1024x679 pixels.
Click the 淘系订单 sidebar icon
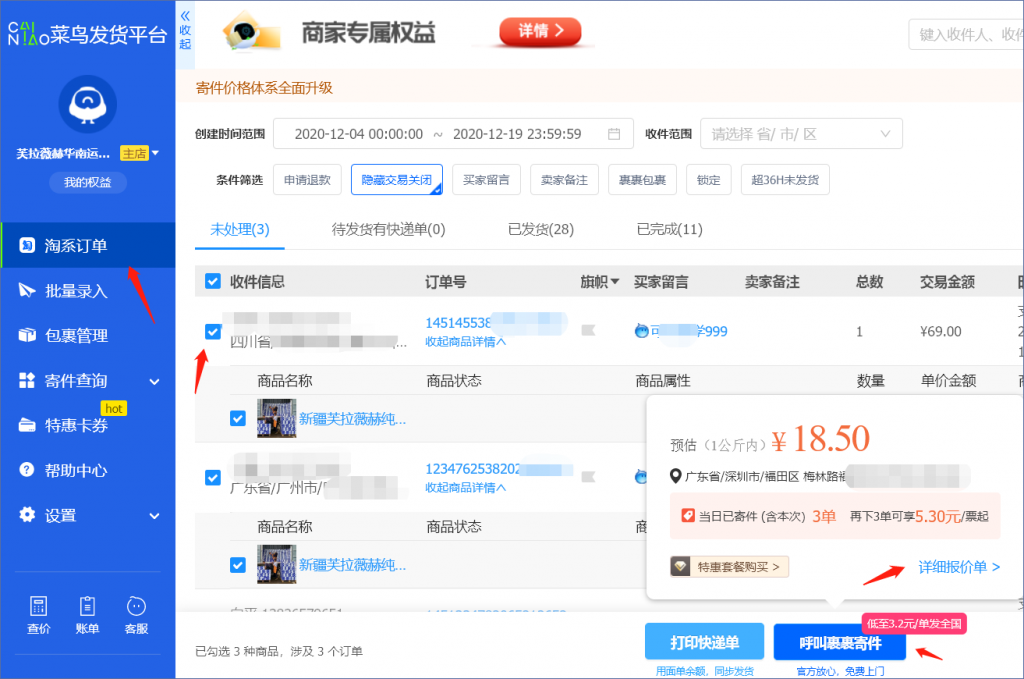point(27,245)
